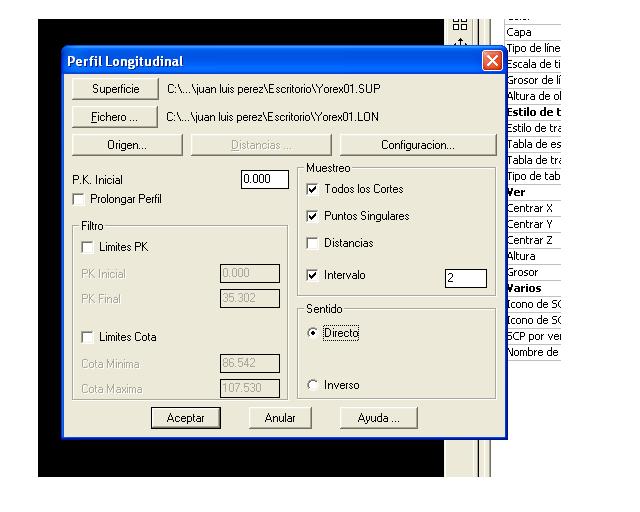Confirm with the Aceptar button
Image resolution: width=640 pixels, height=512 pixels.
pyautogui.click(x=186, y=418)
